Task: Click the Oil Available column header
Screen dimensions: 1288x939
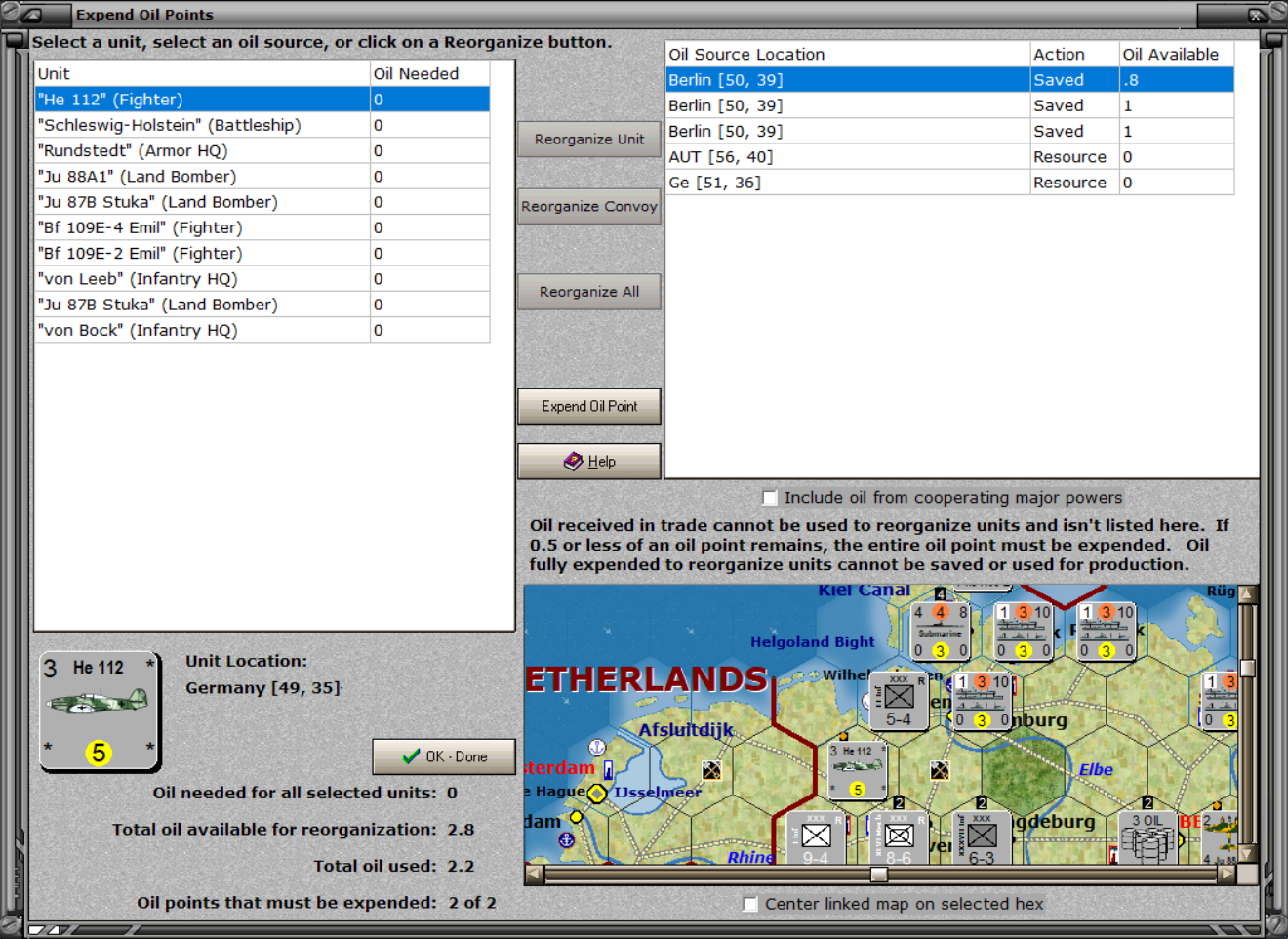Action: click(1176, 55)
